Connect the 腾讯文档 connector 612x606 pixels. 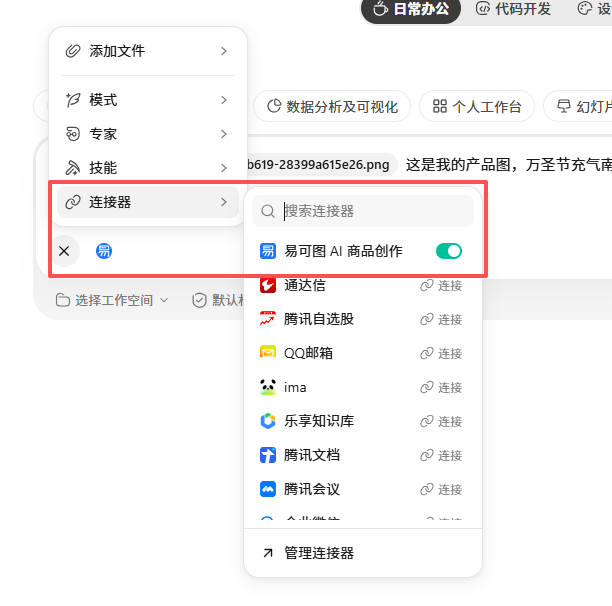pyautogui.click(x=441, y=455)
